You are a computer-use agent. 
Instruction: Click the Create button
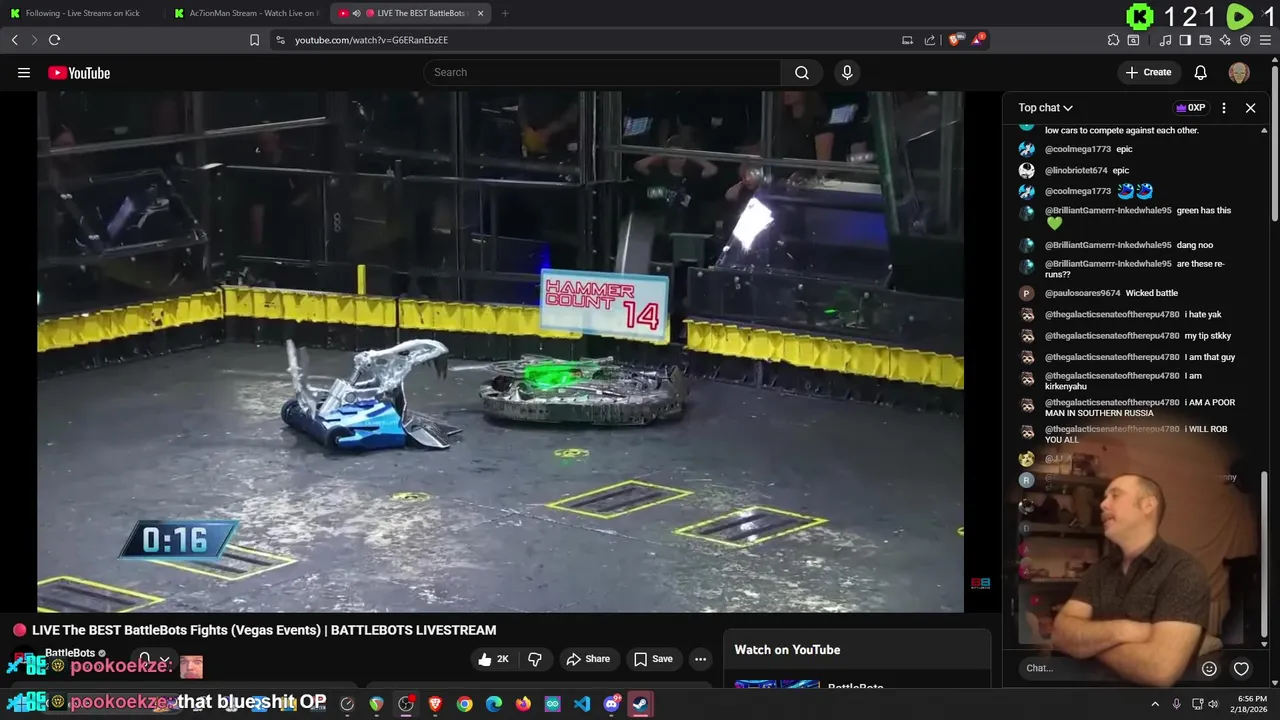pyautogui.click(x=1148, y=72)
